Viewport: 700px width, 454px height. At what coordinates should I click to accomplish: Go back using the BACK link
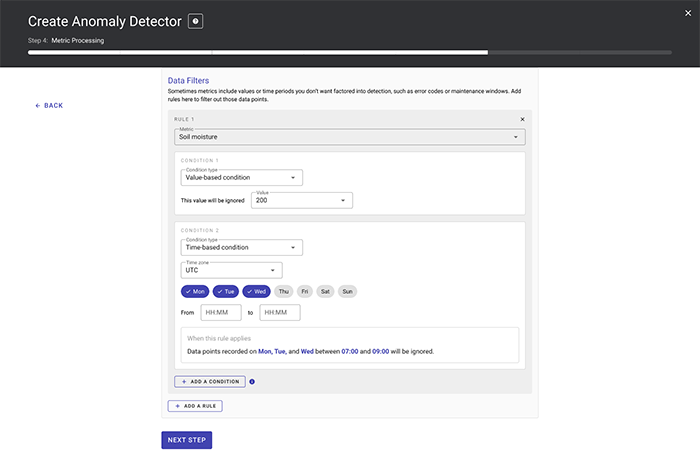(49, 105)
